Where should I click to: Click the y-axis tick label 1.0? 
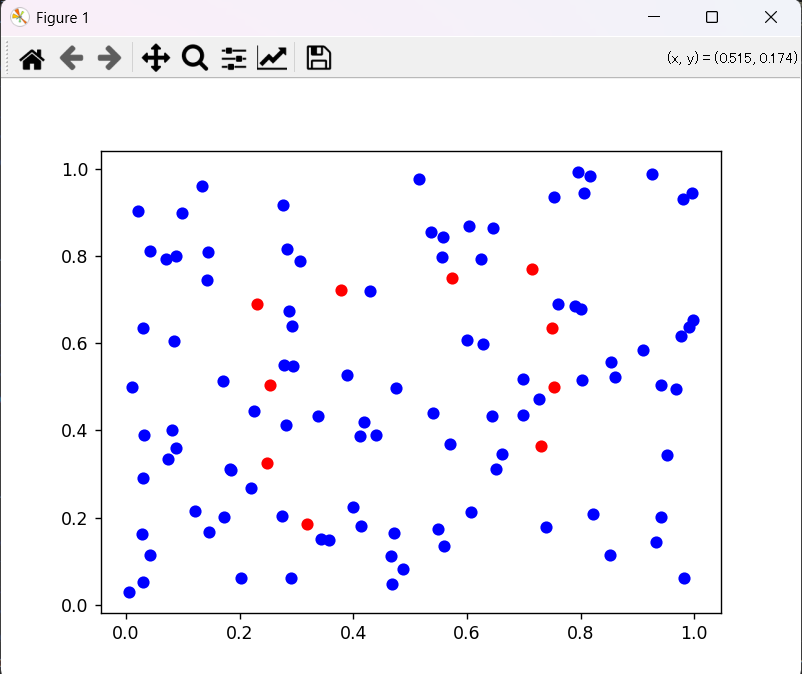[x=75, y=169]
